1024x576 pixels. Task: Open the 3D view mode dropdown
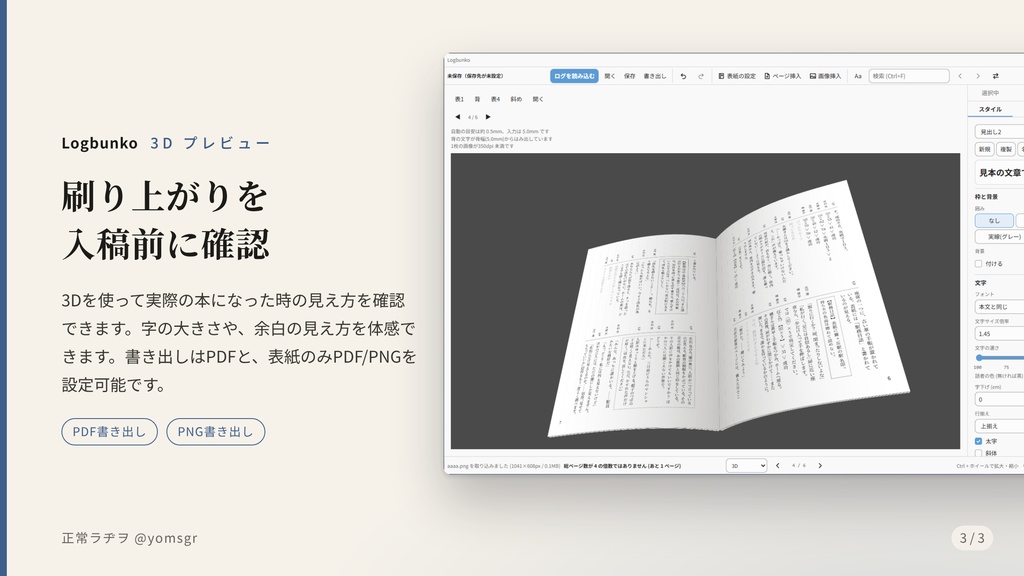746,466
